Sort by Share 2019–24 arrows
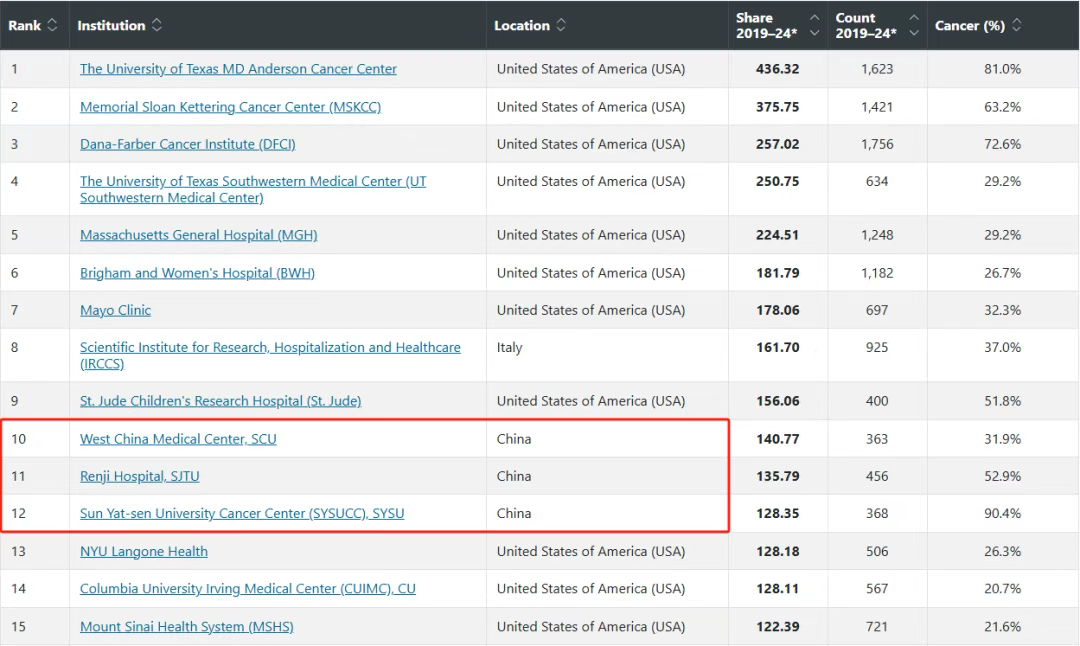 [815, 25]
